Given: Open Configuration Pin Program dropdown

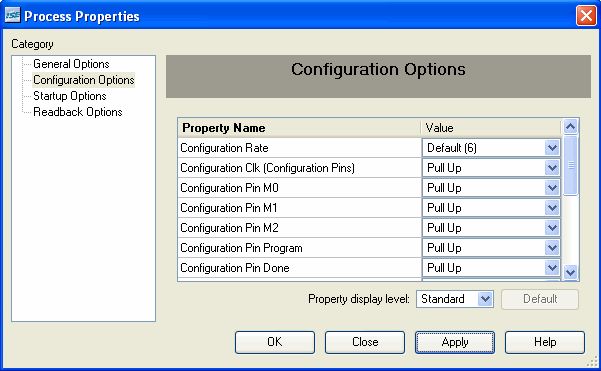Looking at the screenshot, I should pyautogui.click(x=552, y=248).
